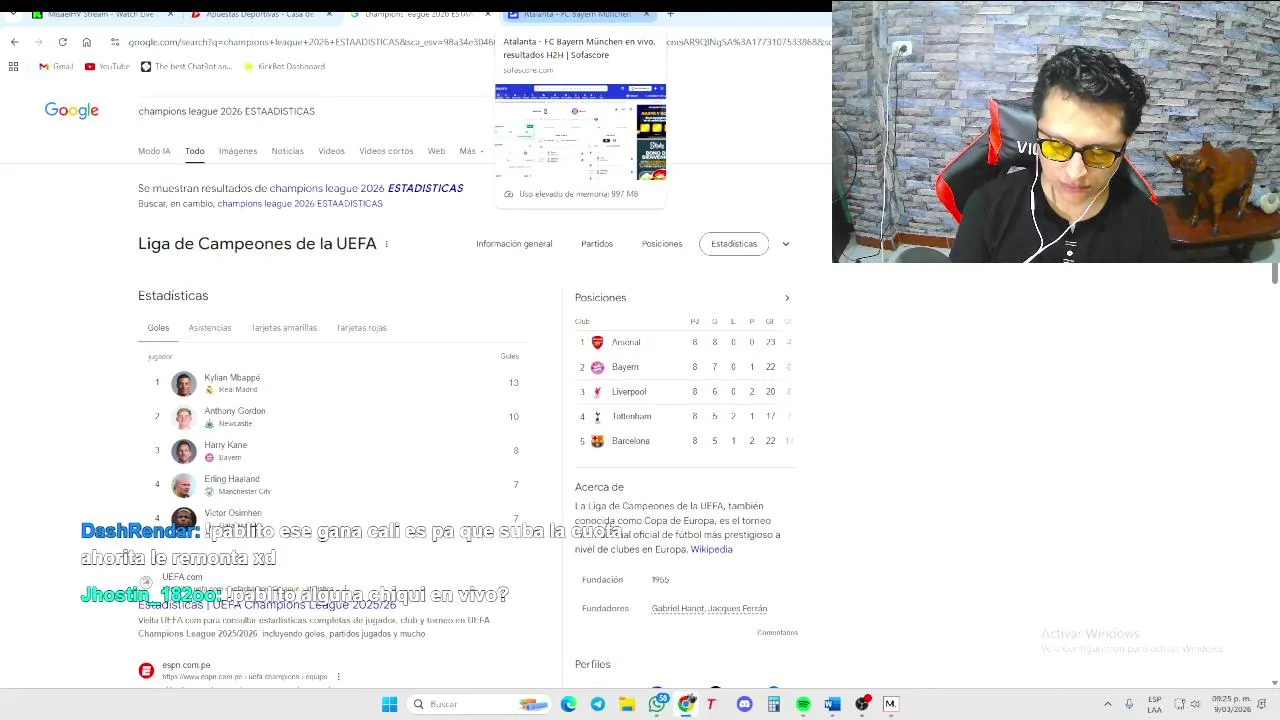This screenshot has width=1280, height=720.
Task: Click the Windows taskbar Buscar search box
Action: 480,704
